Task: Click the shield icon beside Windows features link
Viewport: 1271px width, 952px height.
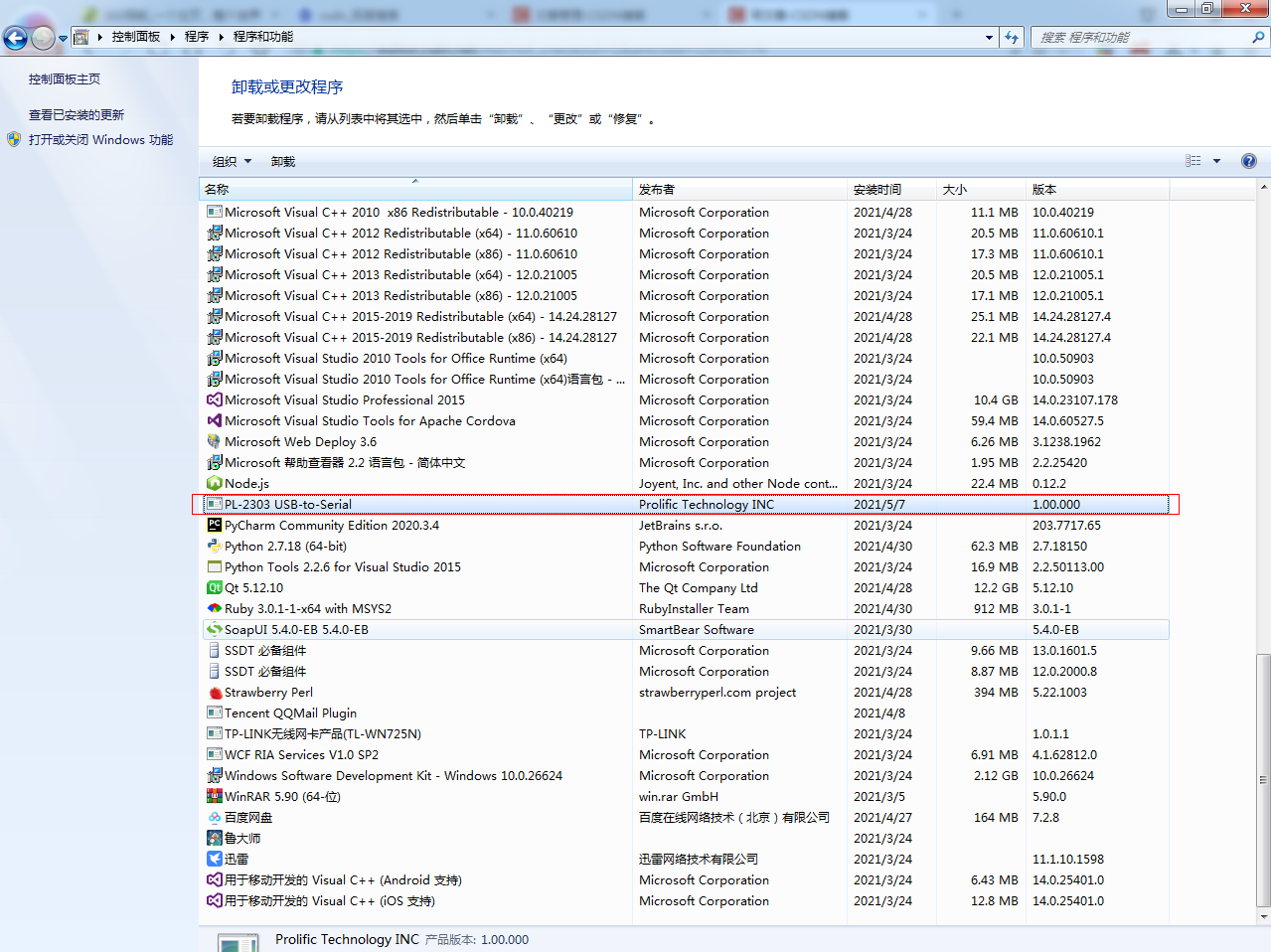Action: tap(14, 139)
